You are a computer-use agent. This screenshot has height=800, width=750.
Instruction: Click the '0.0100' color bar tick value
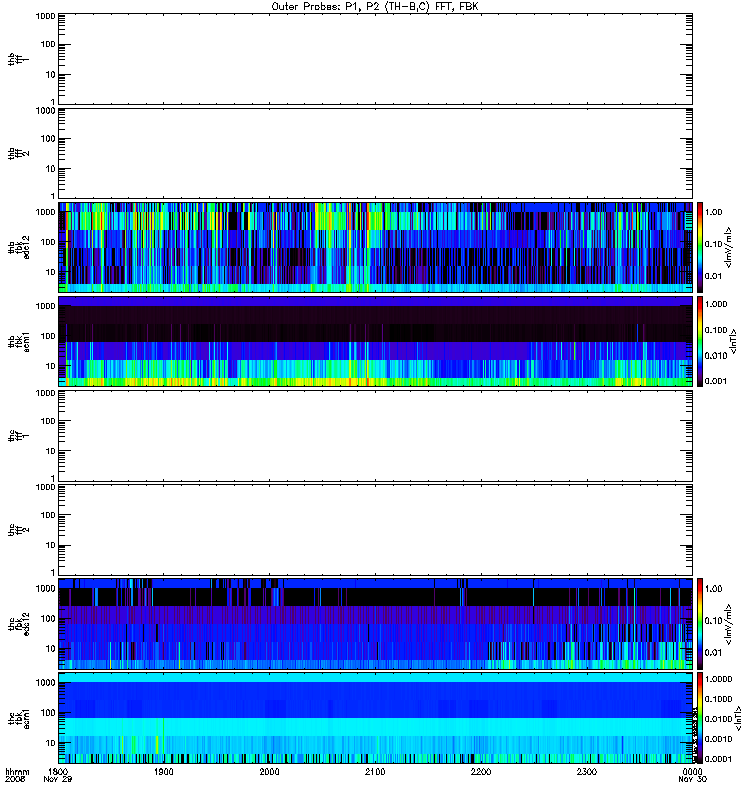[718, 719]
